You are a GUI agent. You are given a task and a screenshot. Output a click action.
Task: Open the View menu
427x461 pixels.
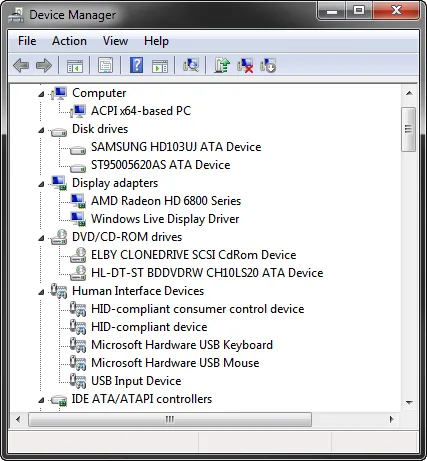coord(115,41)
